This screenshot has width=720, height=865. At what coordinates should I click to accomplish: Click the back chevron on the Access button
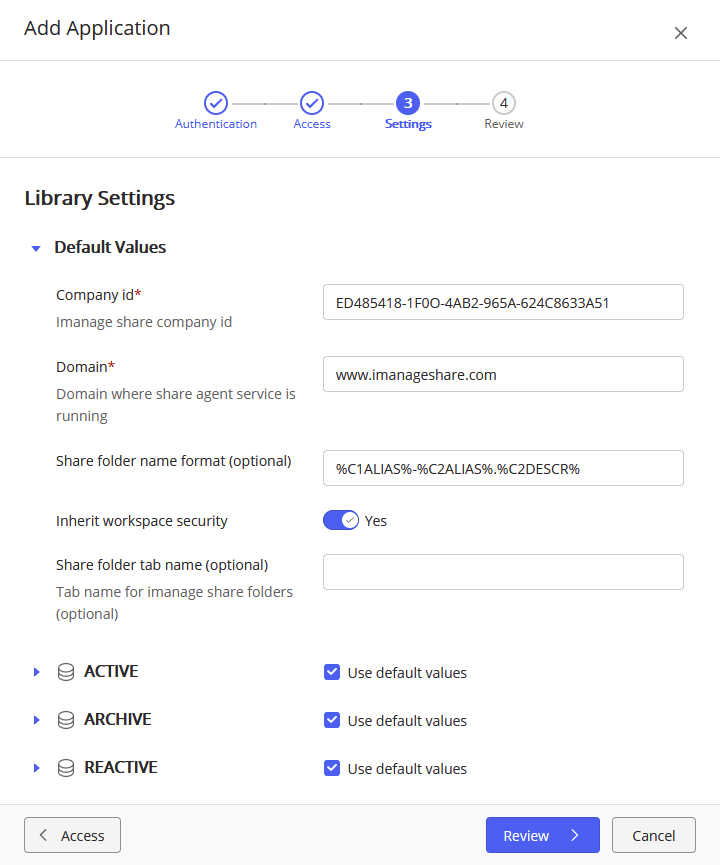tap(42, 835)
